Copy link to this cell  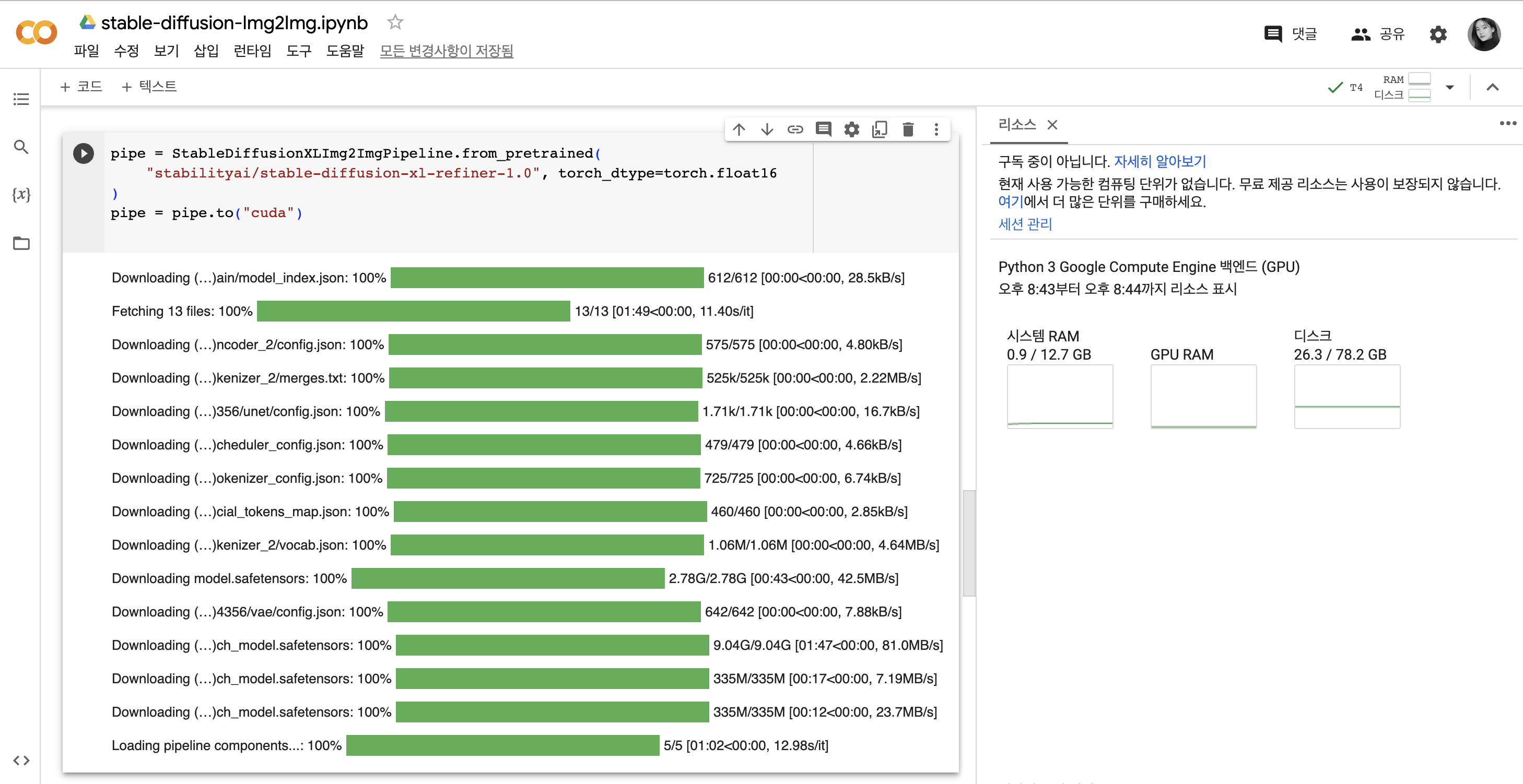point(795,129)
